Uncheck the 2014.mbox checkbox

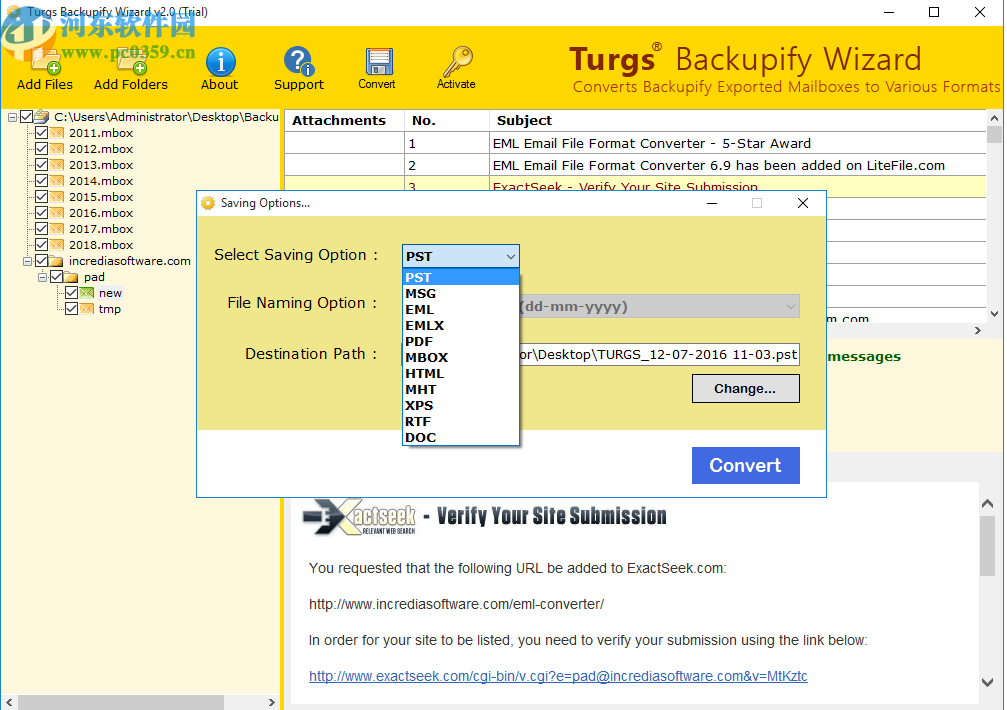(x=42, y=181)
